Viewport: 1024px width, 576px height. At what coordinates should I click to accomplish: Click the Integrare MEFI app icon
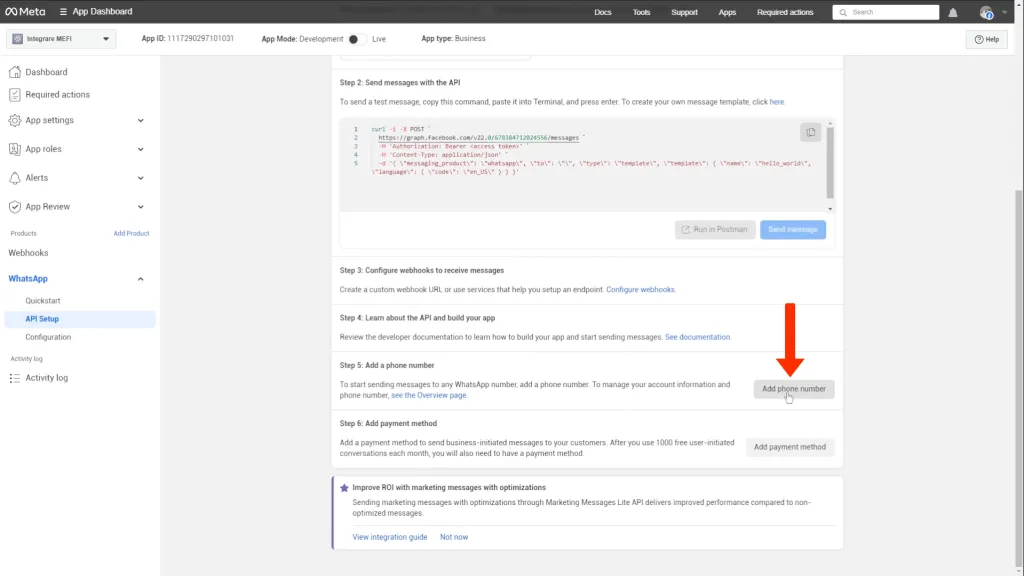click(18, 39)
